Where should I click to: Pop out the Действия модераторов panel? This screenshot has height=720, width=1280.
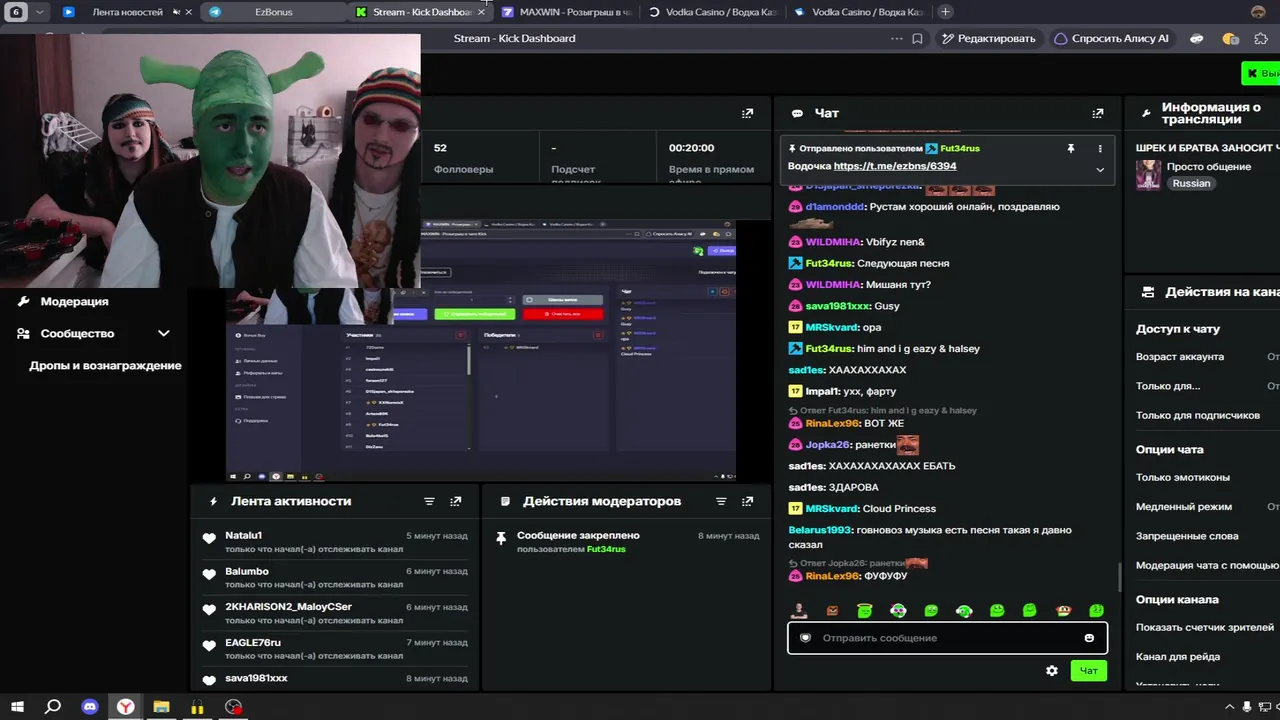[747, 501]
